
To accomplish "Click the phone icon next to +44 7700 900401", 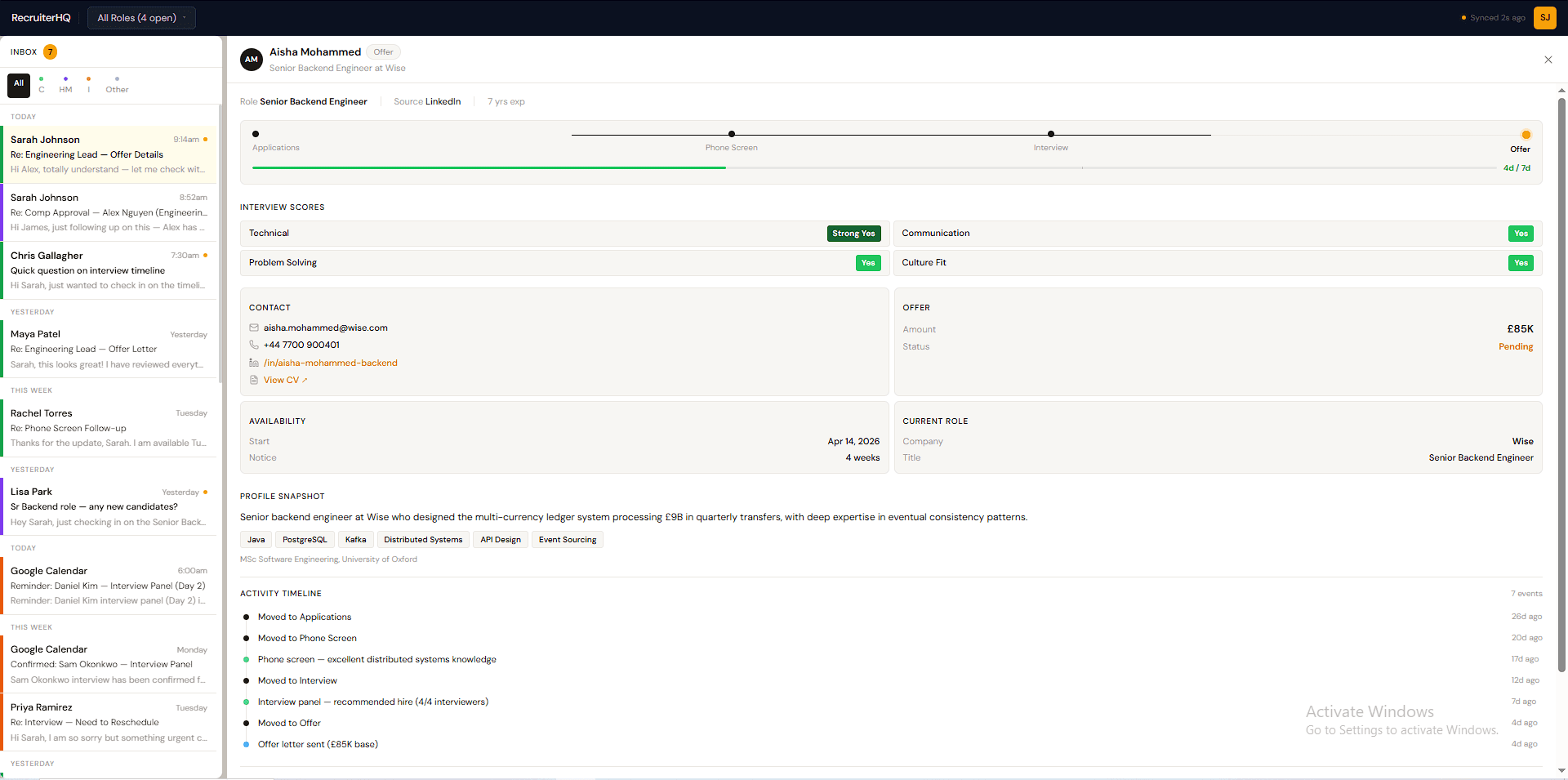I will (254, 345).
